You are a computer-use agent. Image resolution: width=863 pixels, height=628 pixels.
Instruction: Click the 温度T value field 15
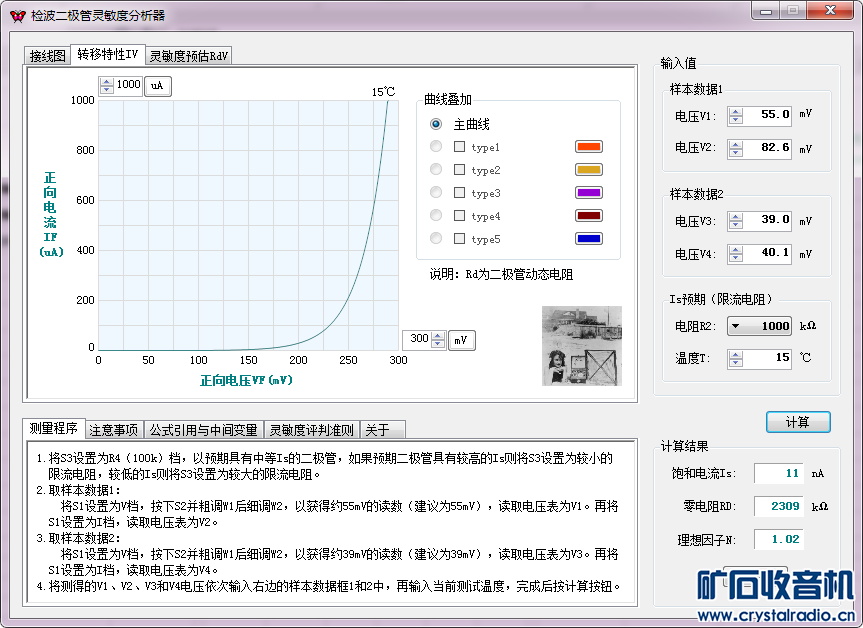click(x=767, y=358)
